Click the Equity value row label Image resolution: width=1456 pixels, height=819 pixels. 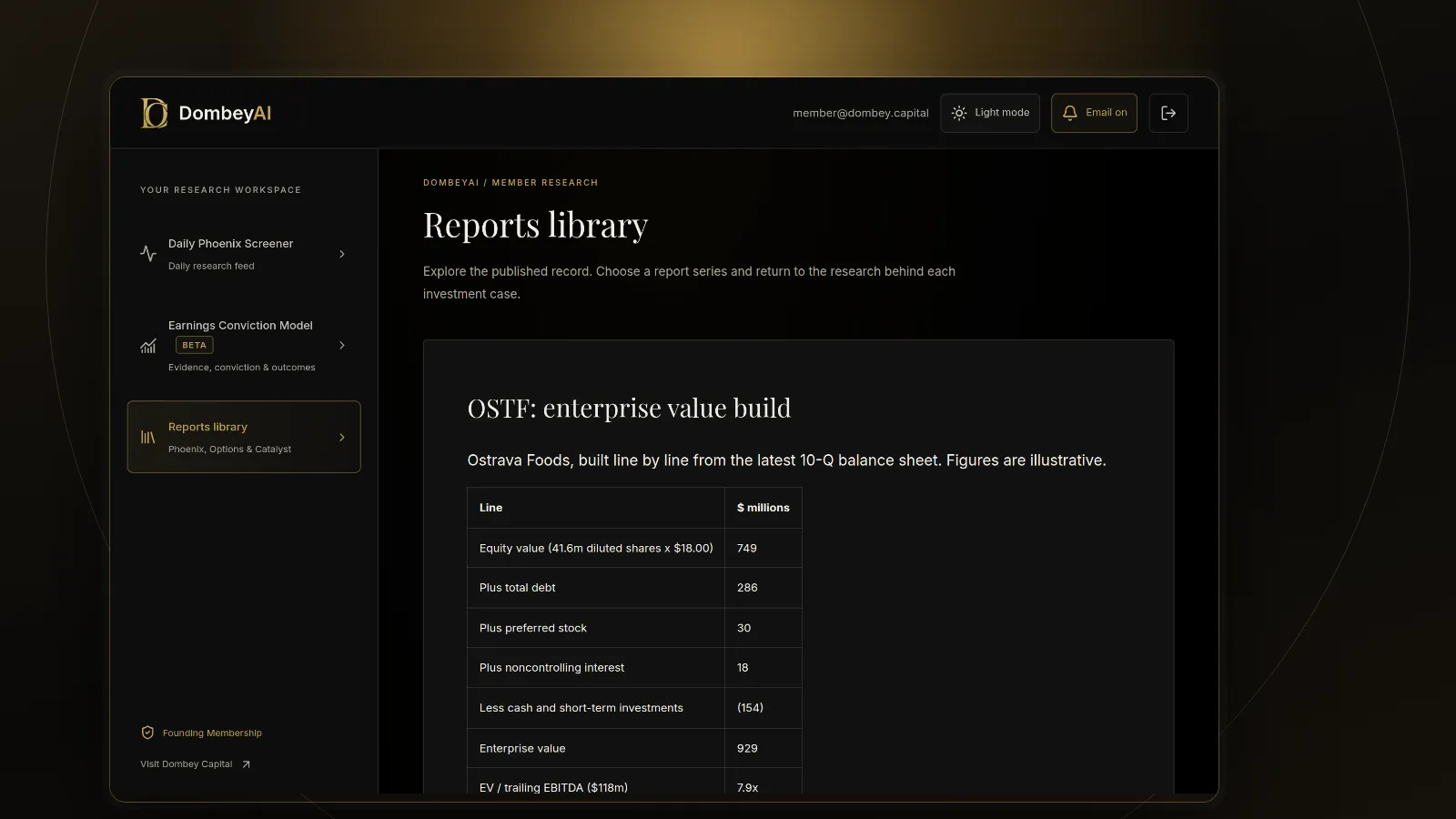pyautogui.click(x=596, y=548)
